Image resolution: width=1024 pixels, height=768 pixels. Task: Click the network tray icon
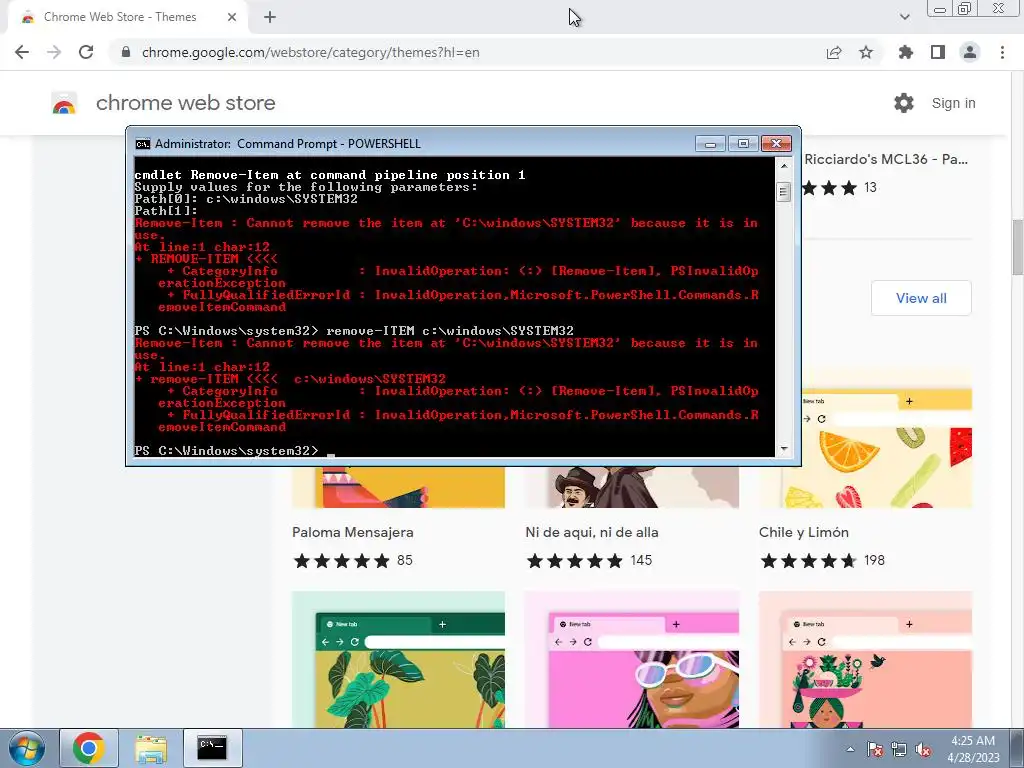899,749
